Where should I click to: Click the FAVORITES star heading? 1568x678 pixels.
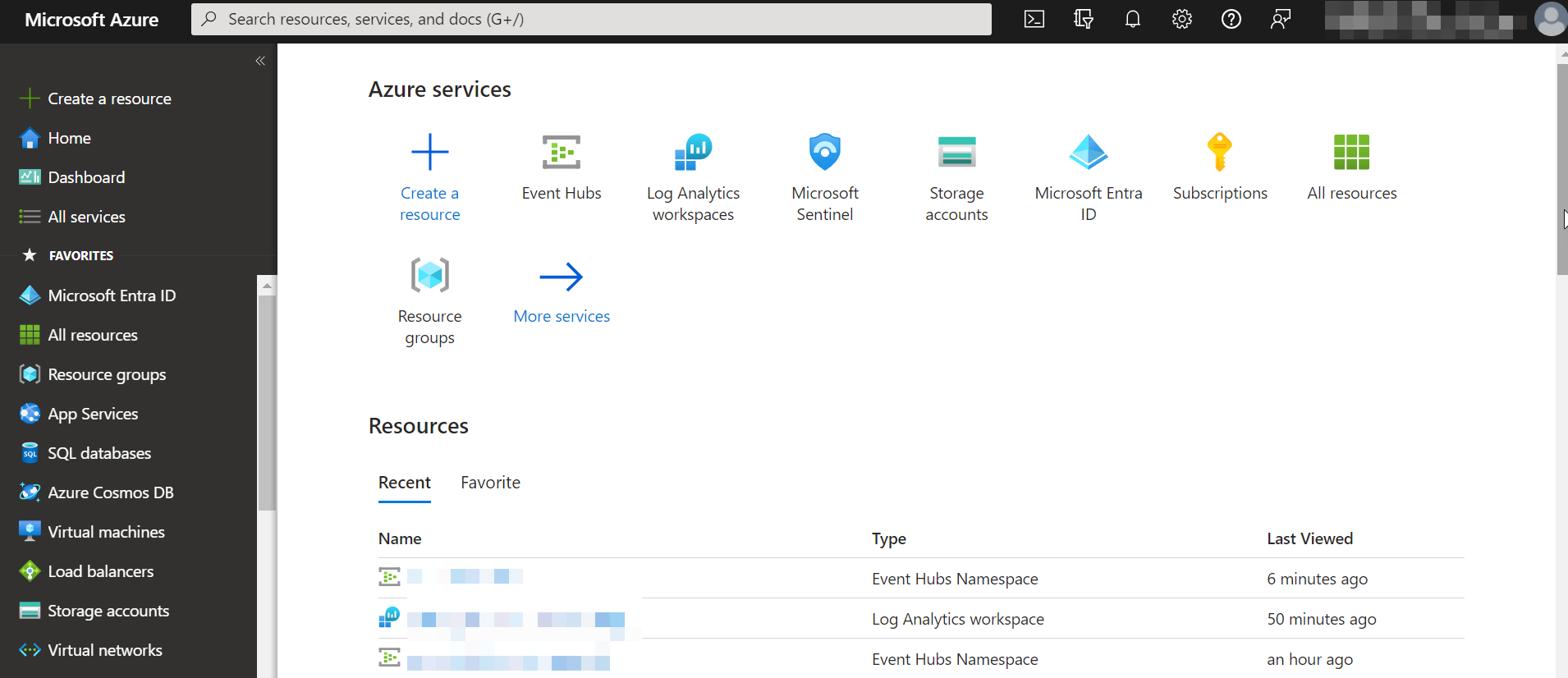point(67,255)
